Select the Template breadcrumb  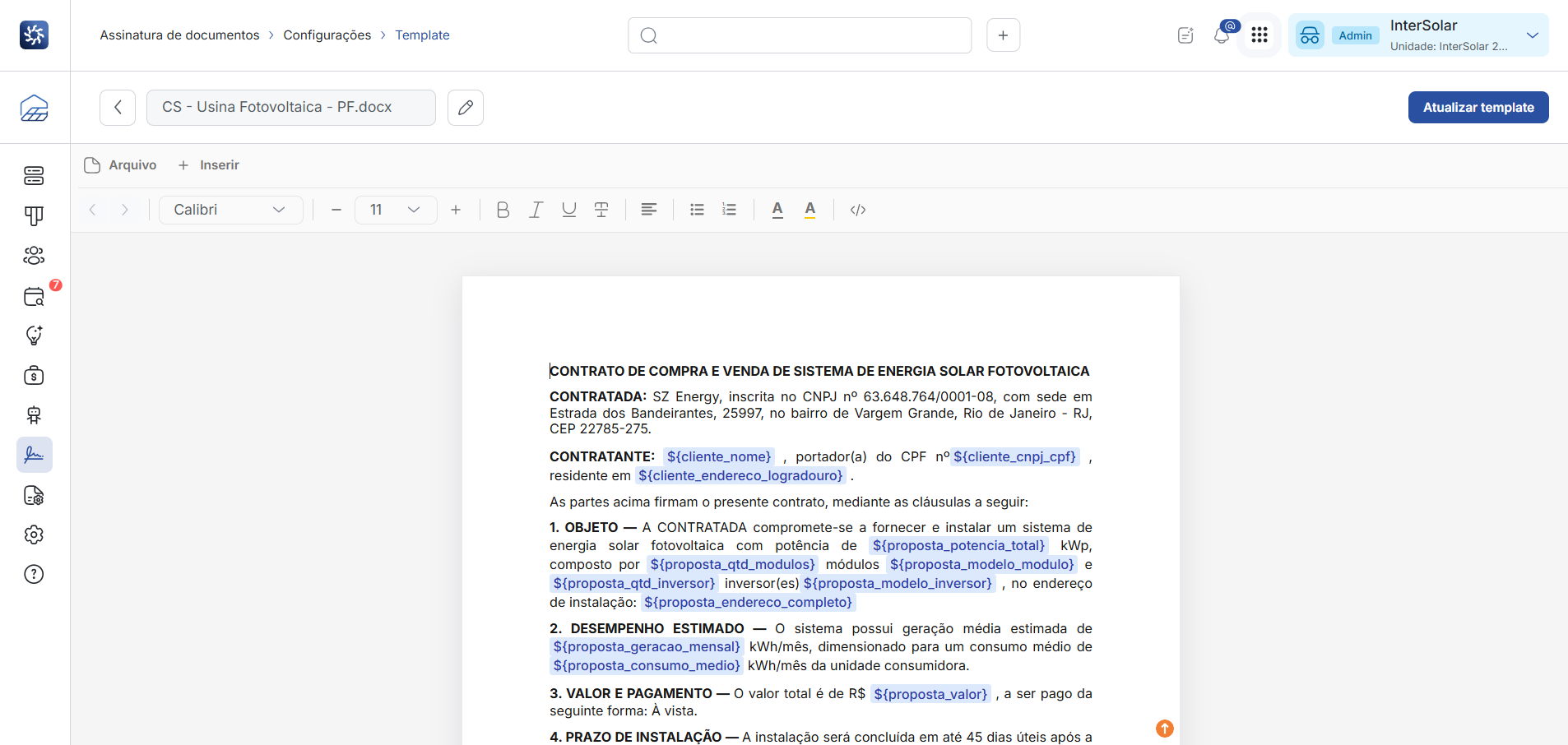point(422,35)
